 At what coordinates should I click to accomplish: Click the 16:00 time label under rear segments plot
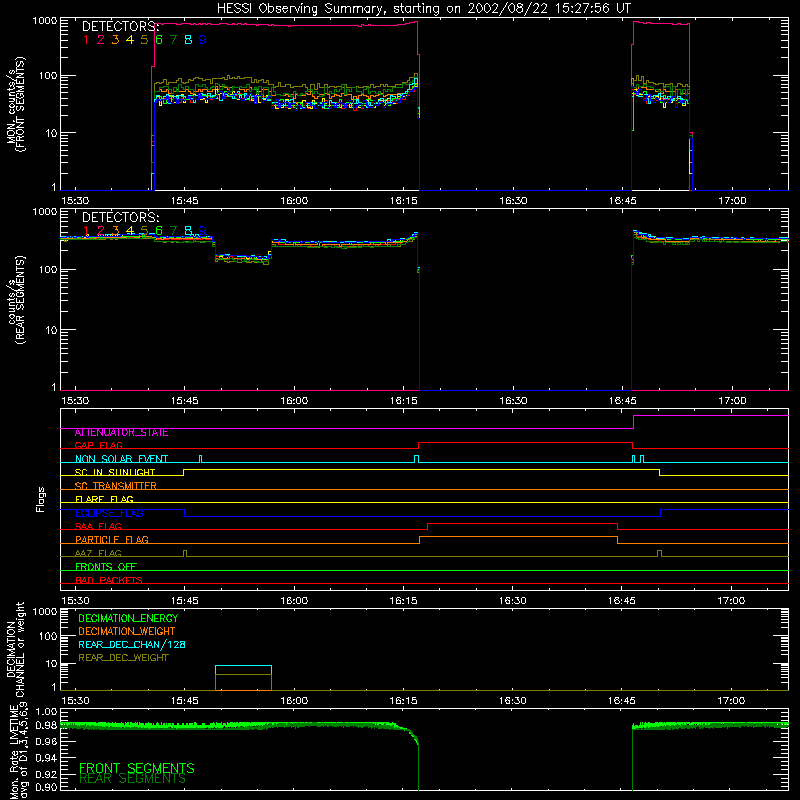pyautogui.click(x=294, y=401)
